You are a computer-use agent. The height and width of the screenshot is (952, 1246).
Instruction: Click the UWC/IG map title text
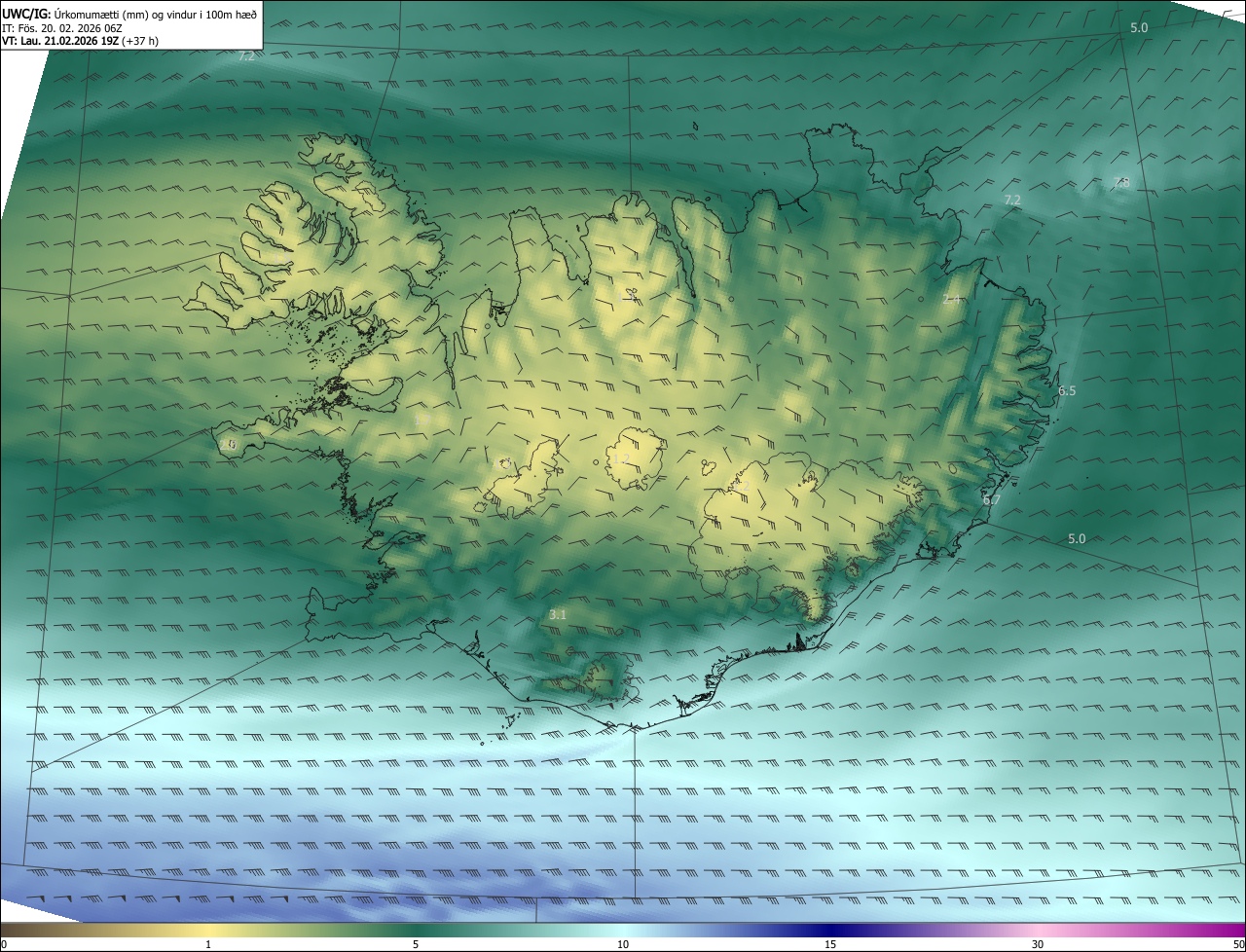(x=129, y=13)
